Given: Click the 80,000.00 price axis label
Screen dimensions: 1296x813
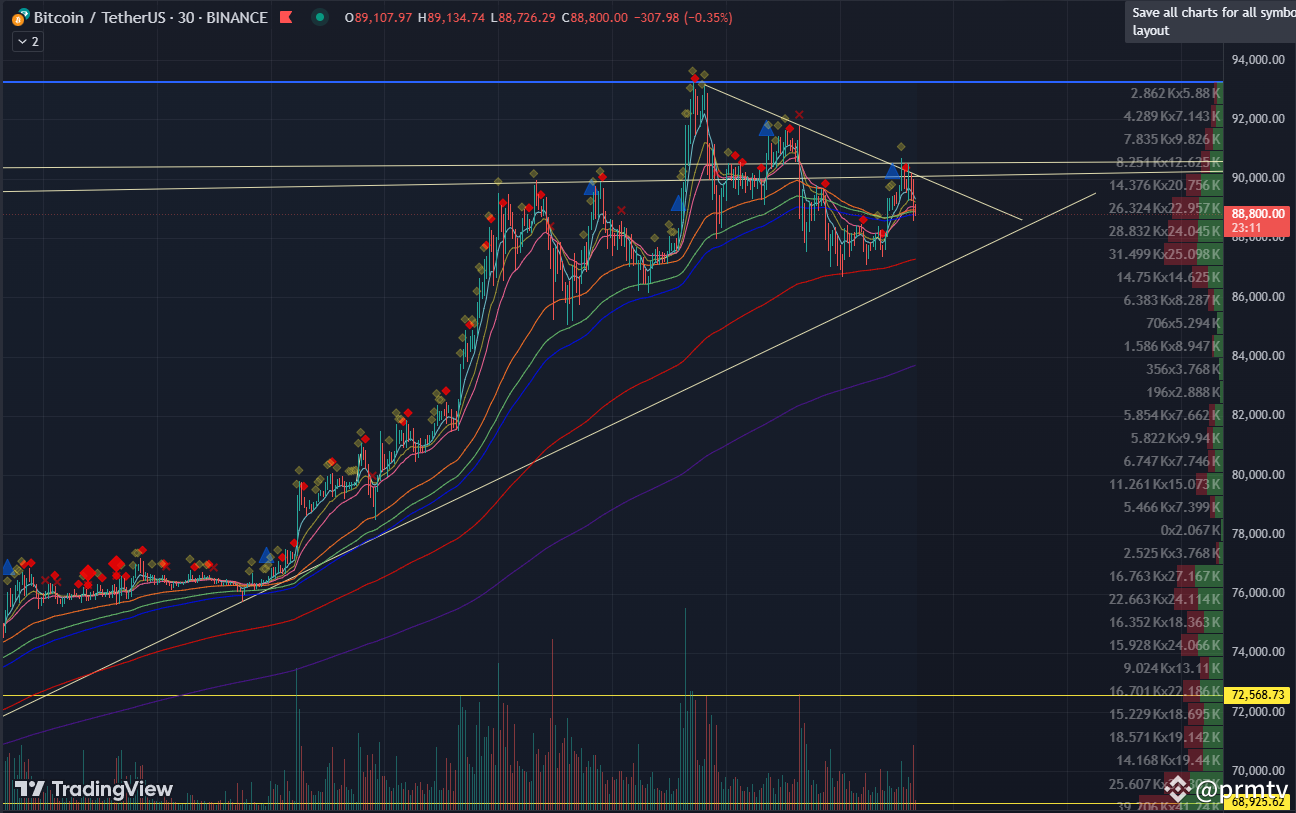Looking at the screenshot, I should (1258, 475).
